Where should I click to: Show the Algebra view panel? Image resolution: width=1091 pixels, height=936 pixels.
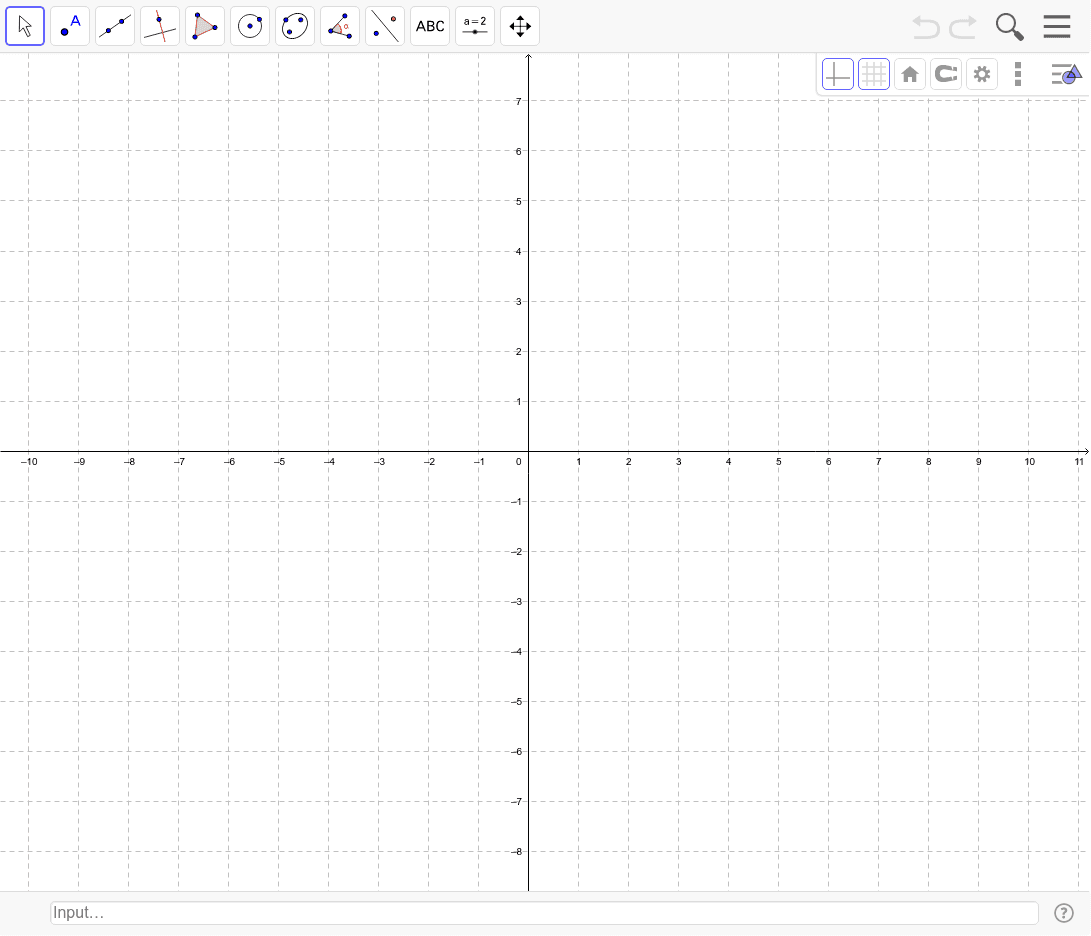point(1064,73)
